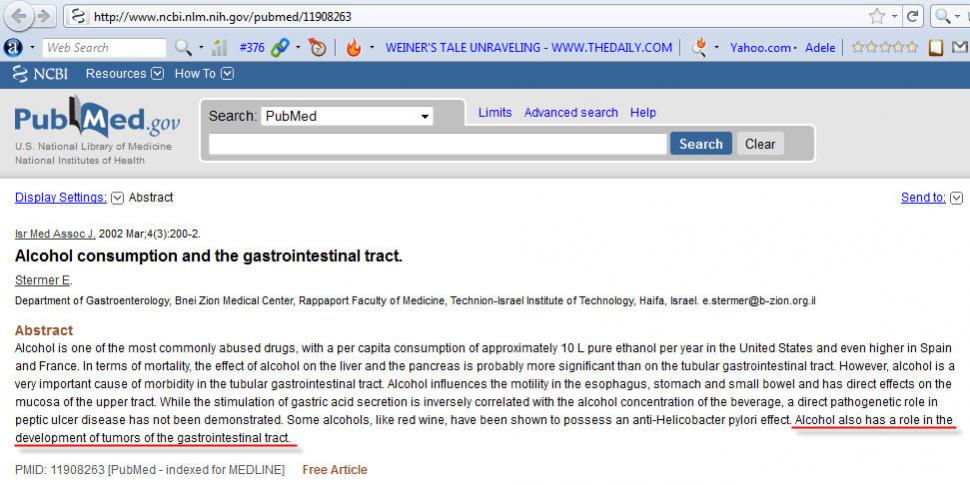This screenshot has width=970, height=485.
Task: Click the Limits link
Action: 494,113
